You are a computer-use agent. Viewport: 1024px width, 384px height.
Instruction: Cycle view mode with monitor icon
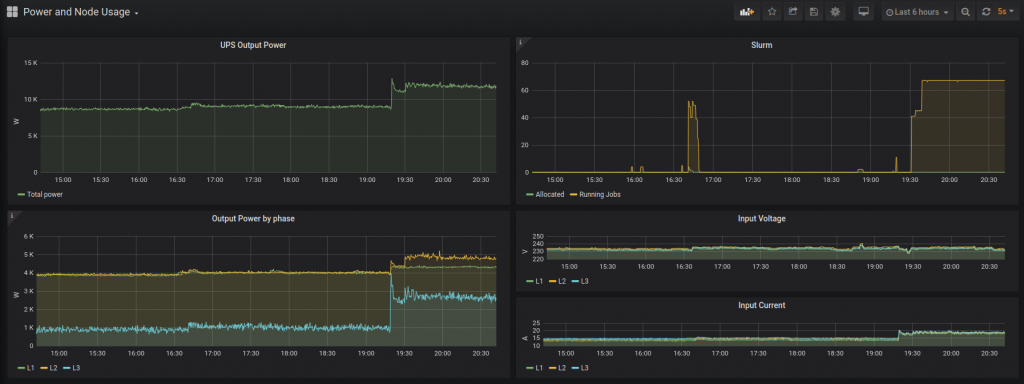[863, 12]
